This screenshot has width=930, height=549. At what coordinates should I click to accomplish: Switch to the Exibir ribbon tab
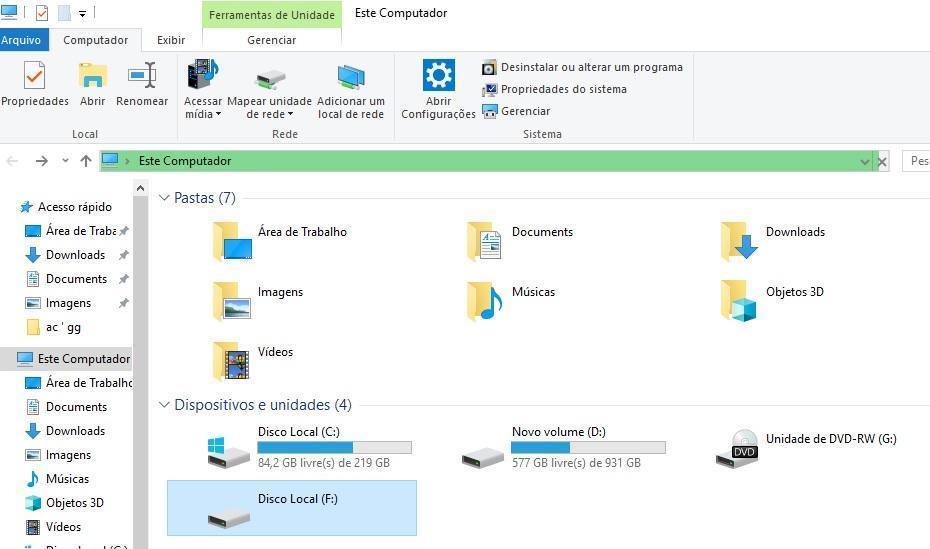tap(171, 40)
